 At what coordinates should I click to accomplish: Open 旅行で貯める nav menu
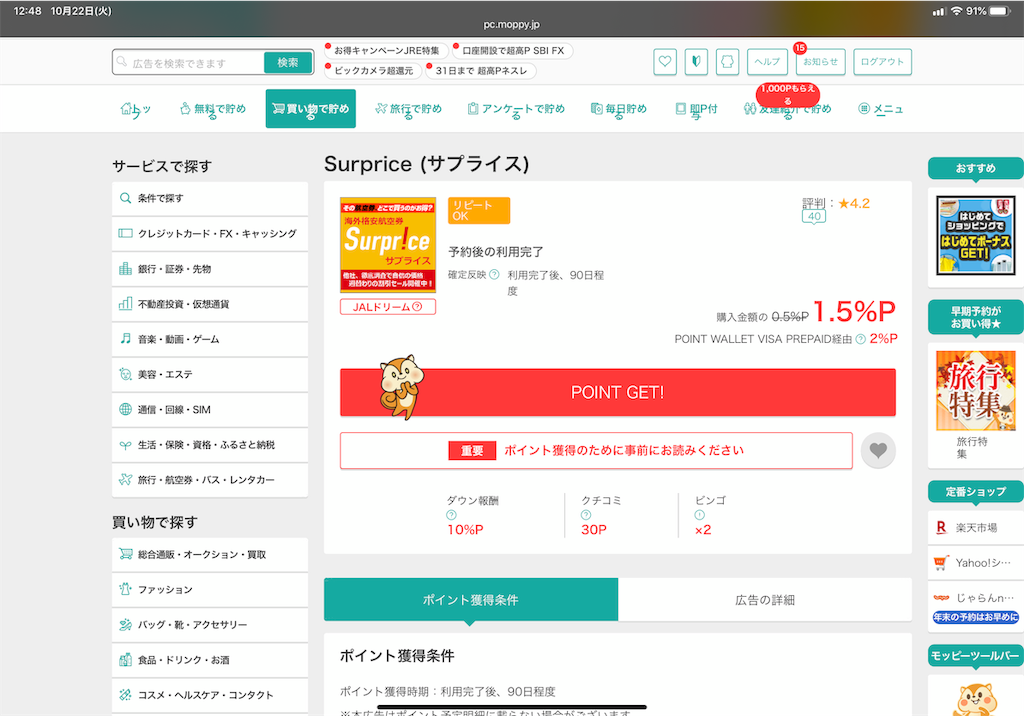point(409,109)
